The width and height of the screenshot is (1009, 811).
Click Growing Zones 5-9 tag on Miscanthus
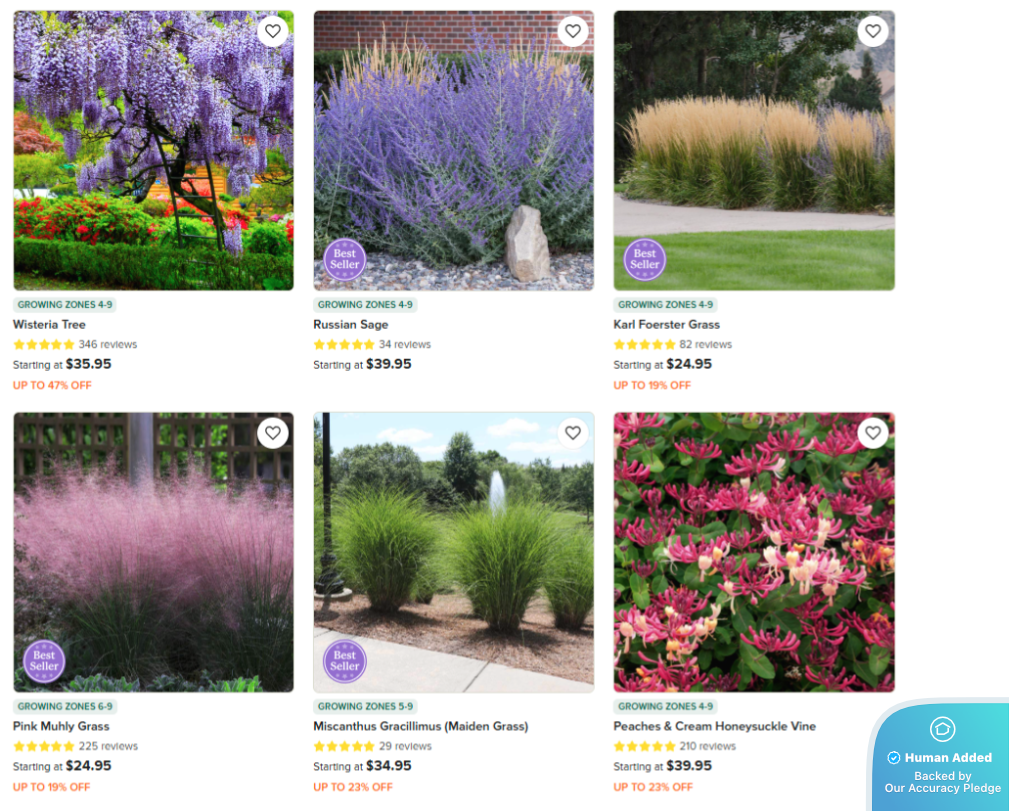(x=366, y=706)
